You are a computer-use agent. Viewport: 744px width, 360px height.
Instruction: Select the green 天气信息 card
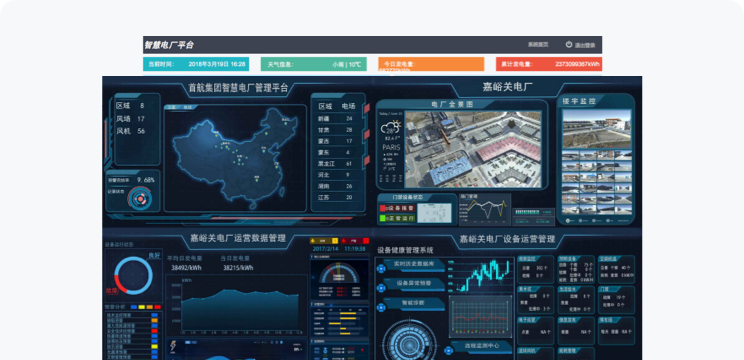pyautogui.click(x=314, y=64)
